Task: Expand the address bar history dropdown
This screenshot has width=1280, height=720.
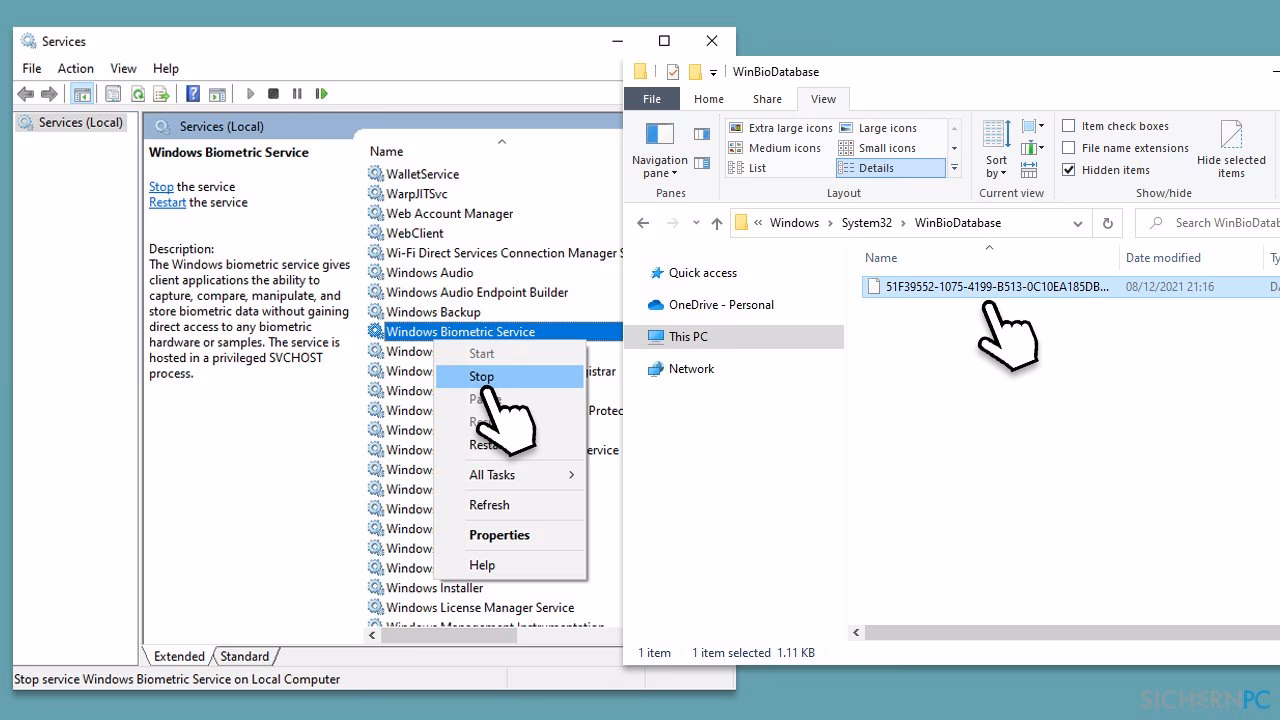Action: pos(1078,223)
